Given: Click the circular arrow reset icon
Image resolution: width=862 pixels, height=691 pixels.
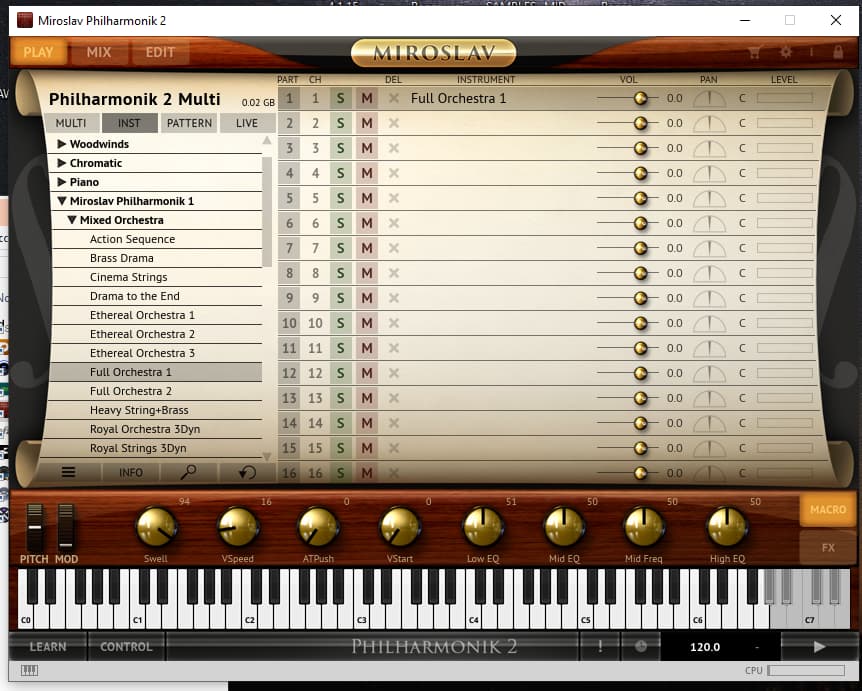Looking at the screenshot, I should click(246, 472).
